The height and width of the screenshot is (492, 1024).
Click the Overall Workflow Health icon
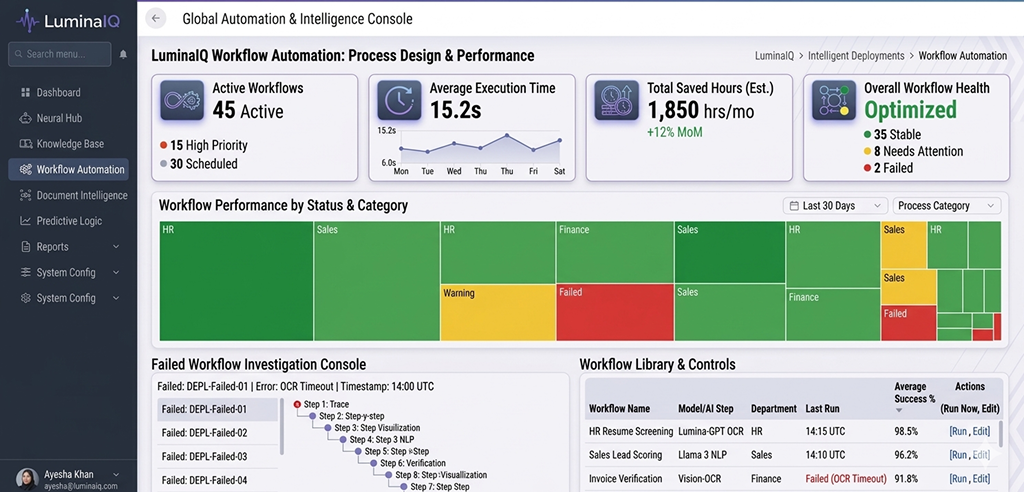click(x=834, y=101)
